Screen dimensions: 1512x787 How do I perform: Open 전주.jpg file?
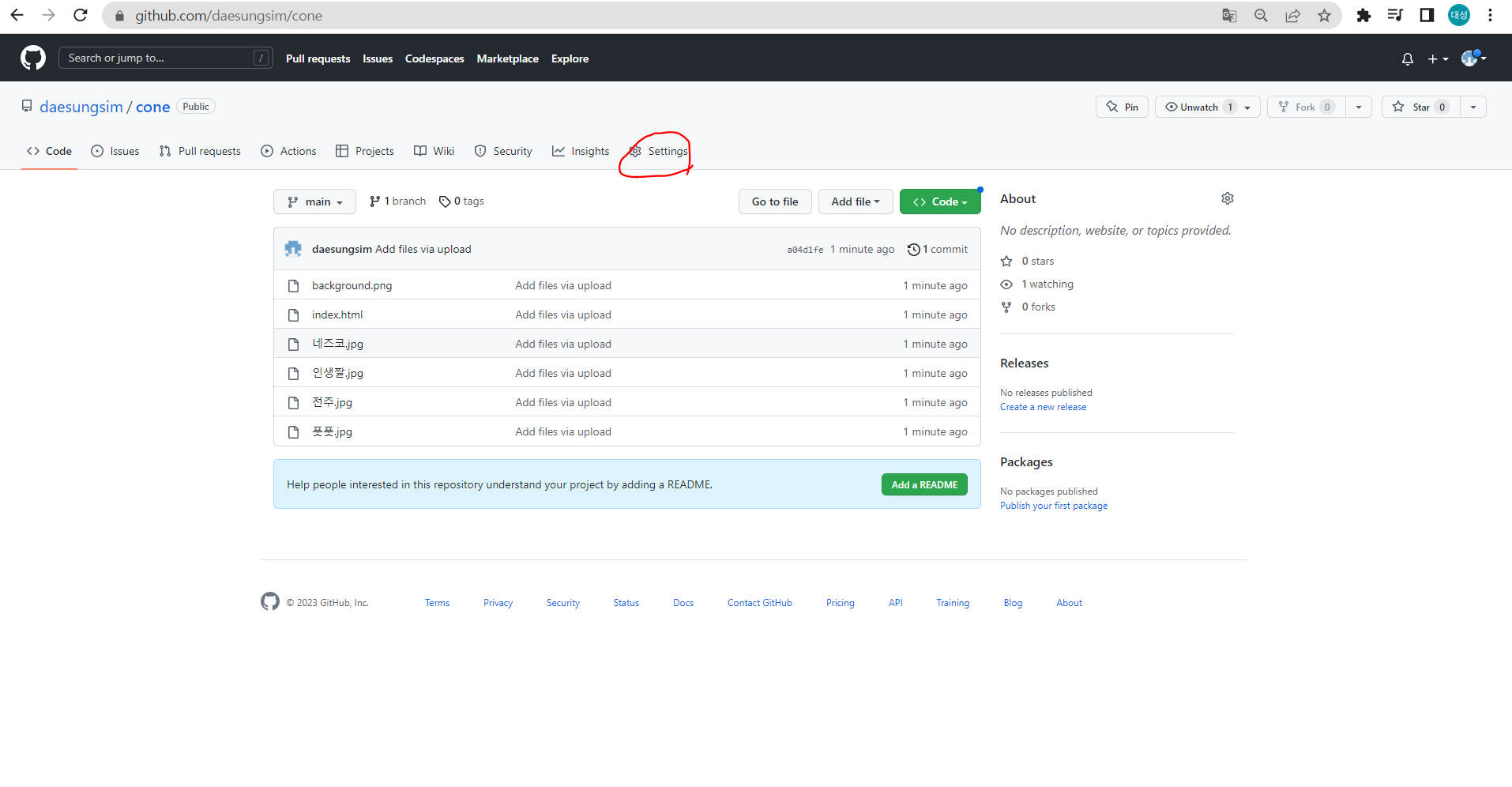coord(332,402)
